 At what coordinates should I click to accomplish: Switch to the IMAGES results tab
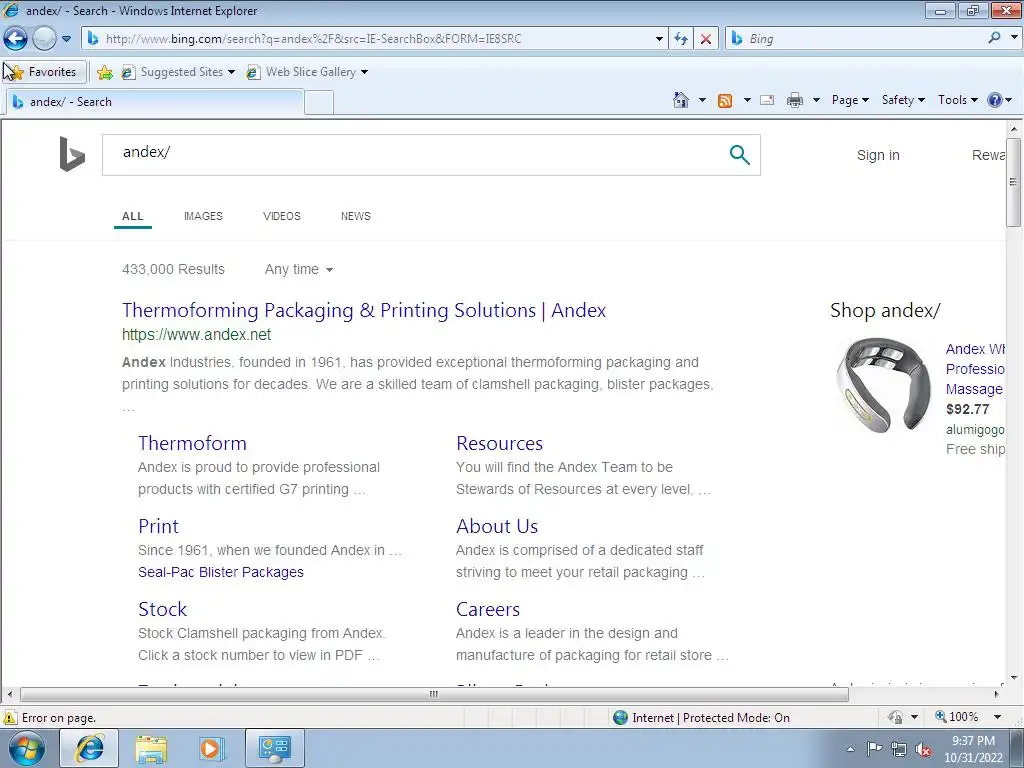(203, 216)
